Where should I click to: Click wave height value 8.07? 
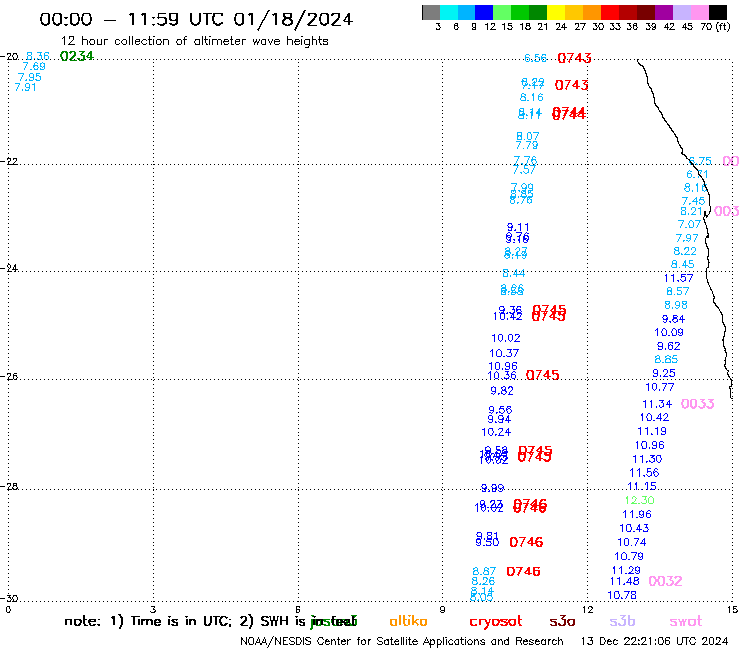point(528,136)
